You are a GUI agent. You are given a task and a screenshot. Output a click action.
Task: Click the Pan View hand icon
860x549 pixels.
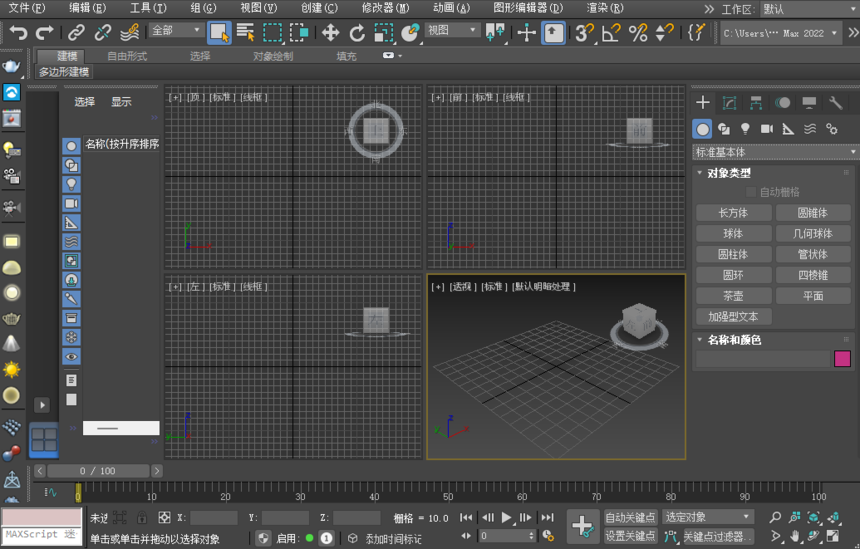[x=795, y=536]
